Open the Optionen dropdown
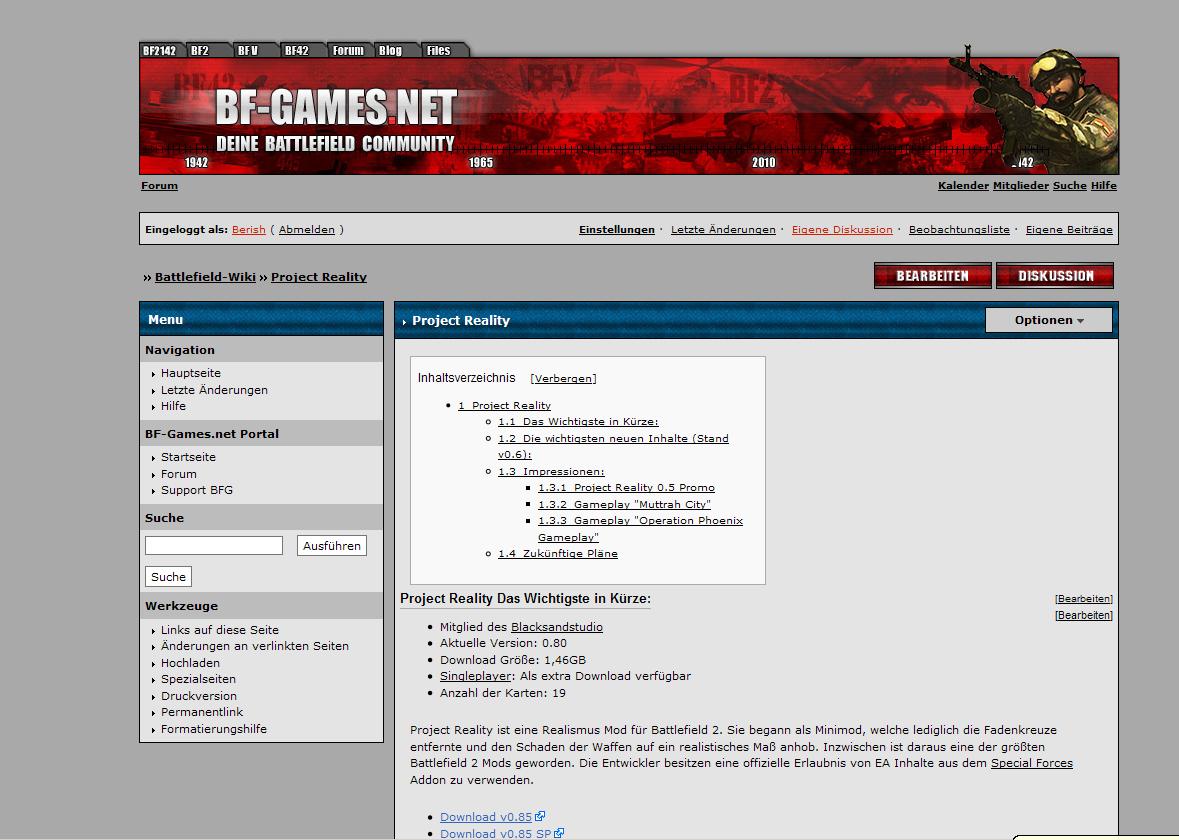The image size is (1179, 840). click(x=1048, y=320)
